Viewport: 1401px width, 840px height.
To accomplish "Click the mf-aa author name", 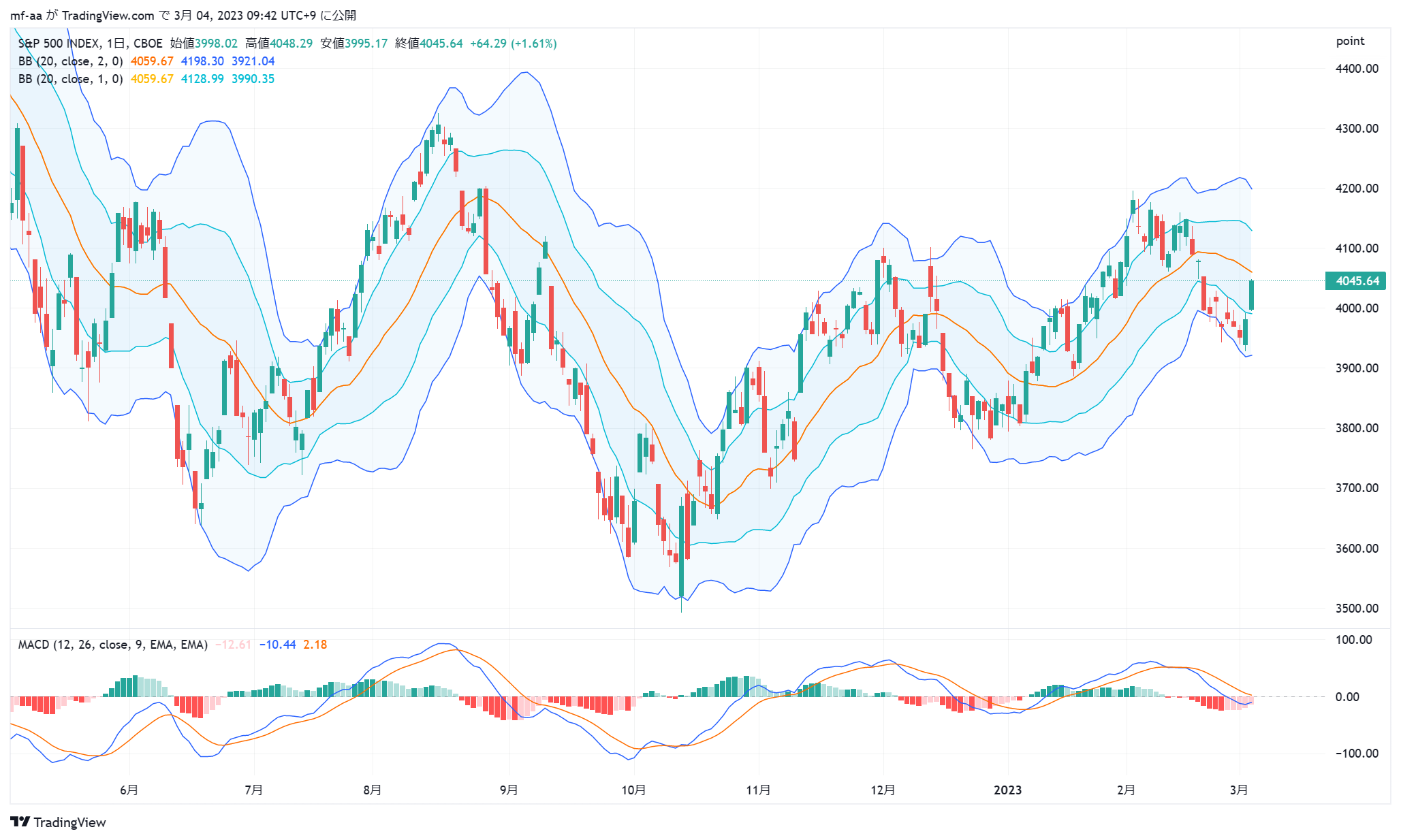I will [x=25, y=16].
